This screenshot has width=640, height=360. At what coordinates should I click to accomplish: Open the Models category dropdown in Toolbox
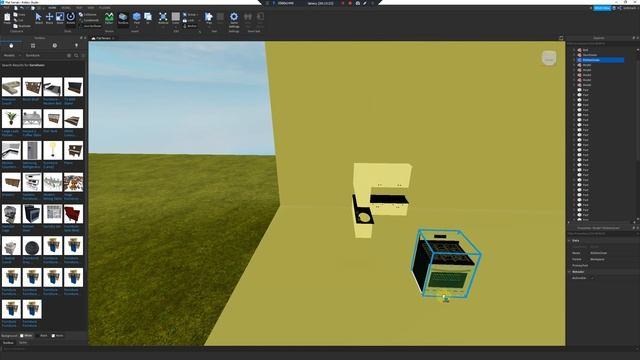pos(11,55)
